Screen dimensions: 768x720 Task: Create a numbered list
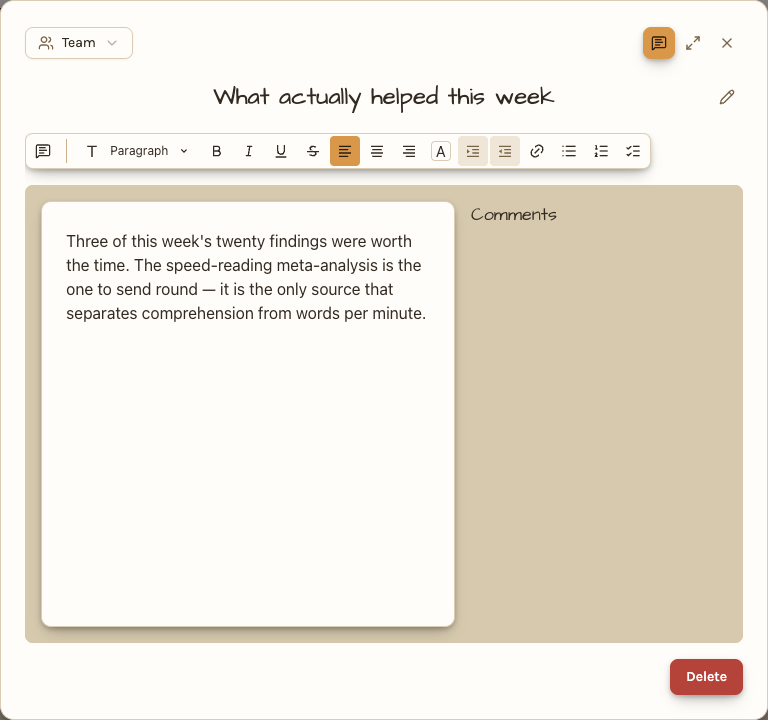(601, 151)
